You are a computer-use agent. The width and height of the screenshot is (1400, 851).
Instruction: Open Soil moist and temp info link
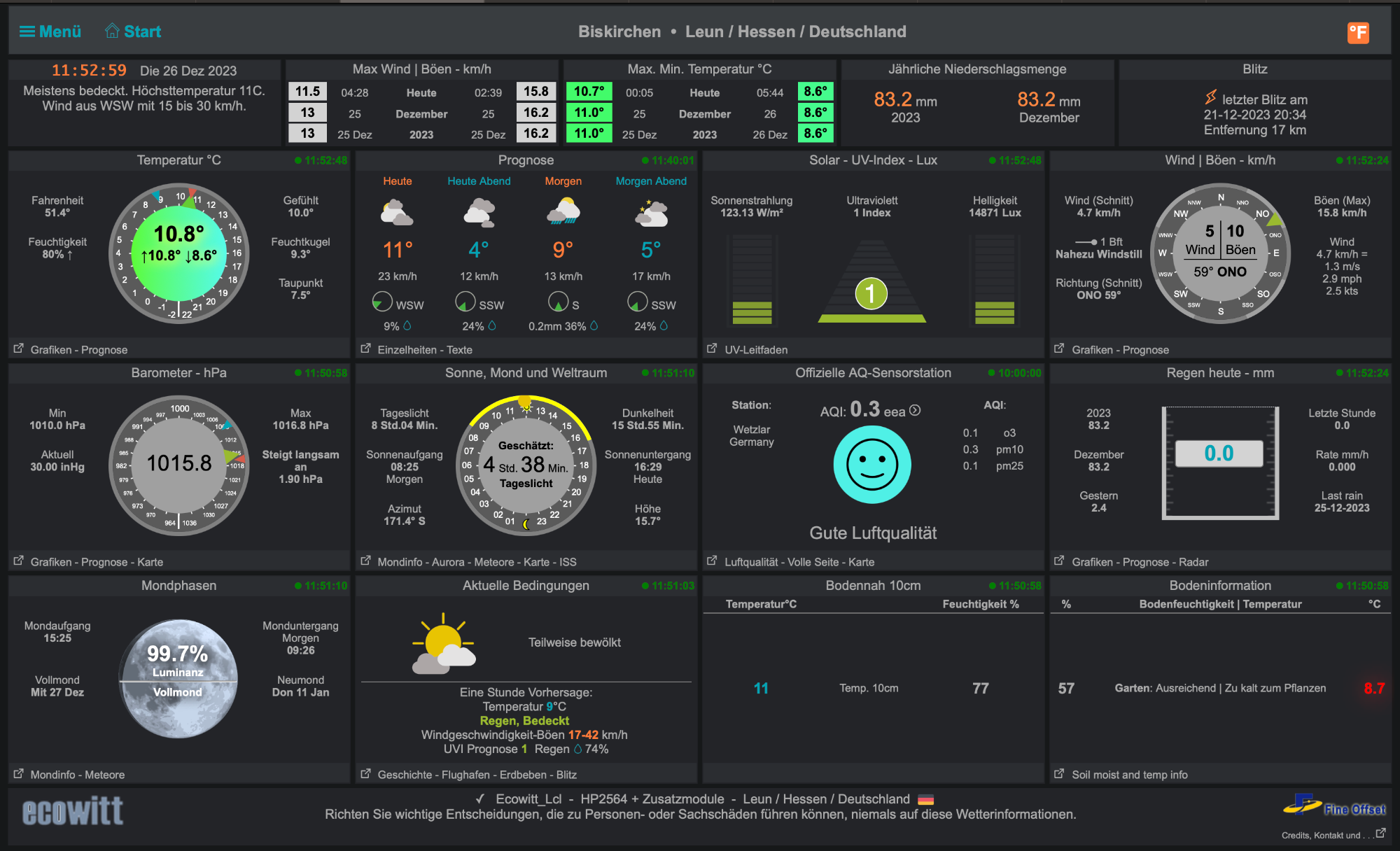point(1129,775)
